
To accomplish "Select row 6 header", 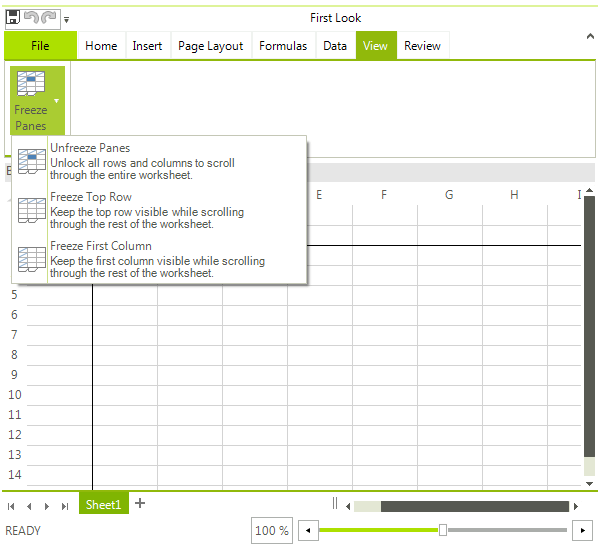I will click(x=14, y=315).
